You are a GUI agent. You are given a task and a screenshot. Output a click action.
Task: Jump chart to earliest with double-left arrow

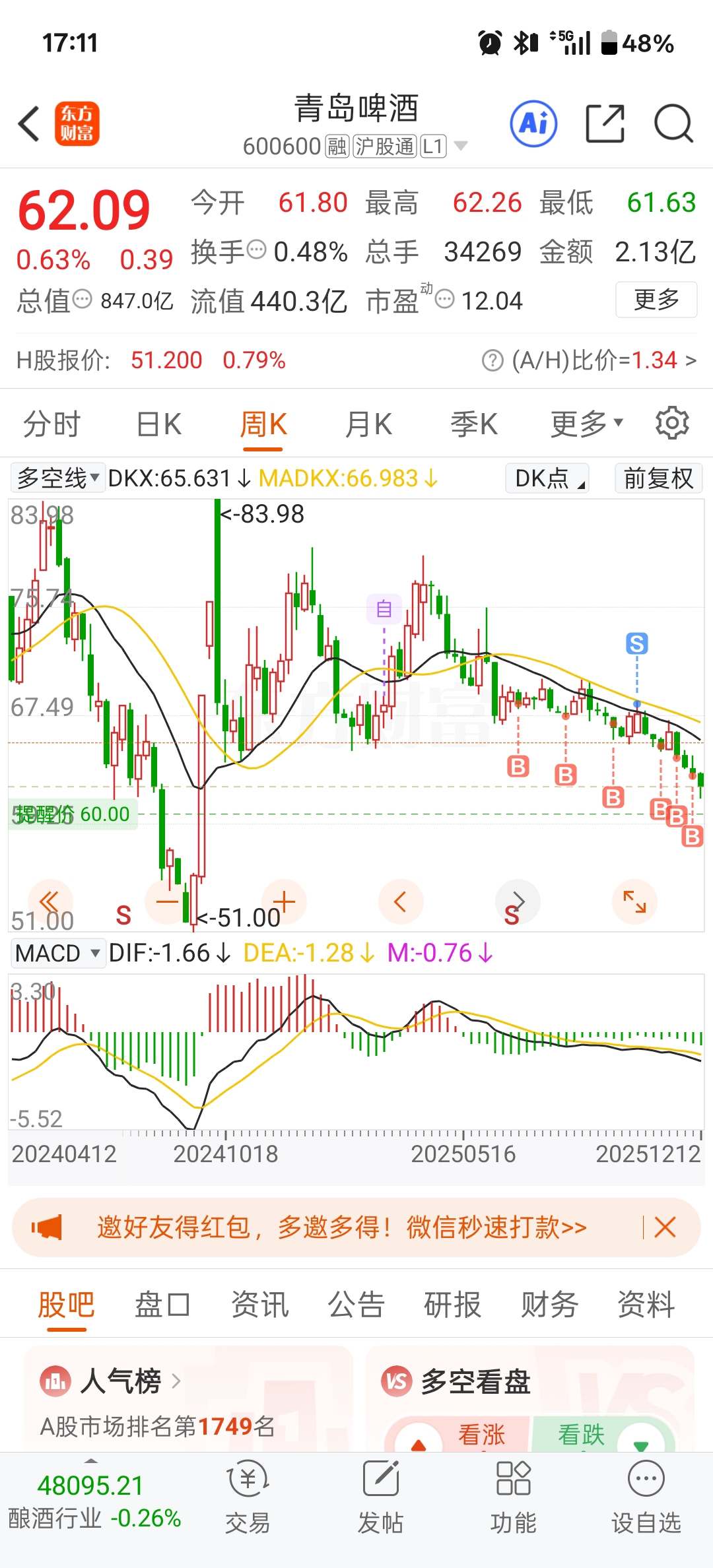pyautogui.click(x=50, y=901)
